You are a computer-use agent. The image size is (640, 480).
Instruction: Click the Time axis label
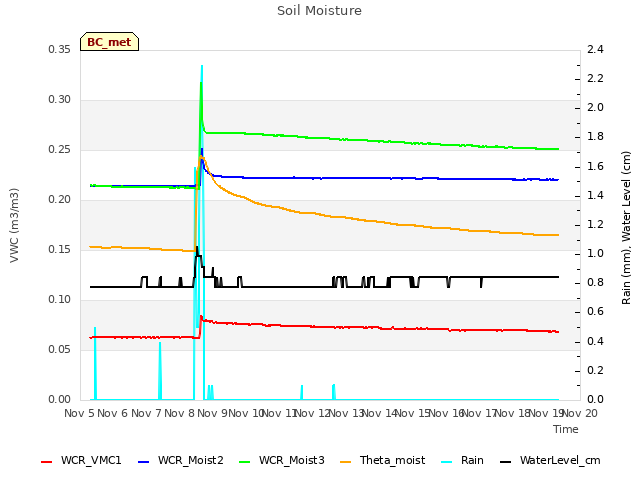click(x=566, y=429)
